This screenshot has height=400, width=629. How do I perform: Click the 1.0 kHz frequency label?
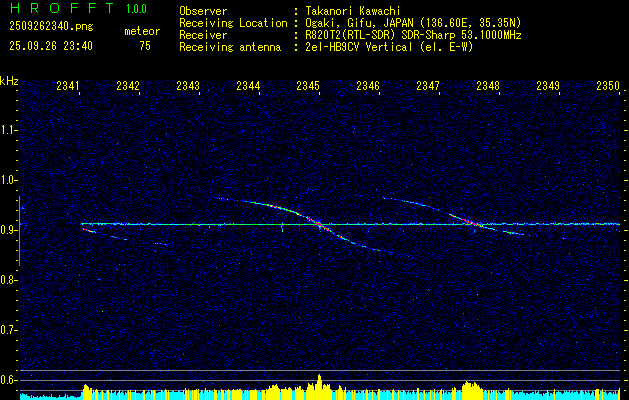pos(8,180)
